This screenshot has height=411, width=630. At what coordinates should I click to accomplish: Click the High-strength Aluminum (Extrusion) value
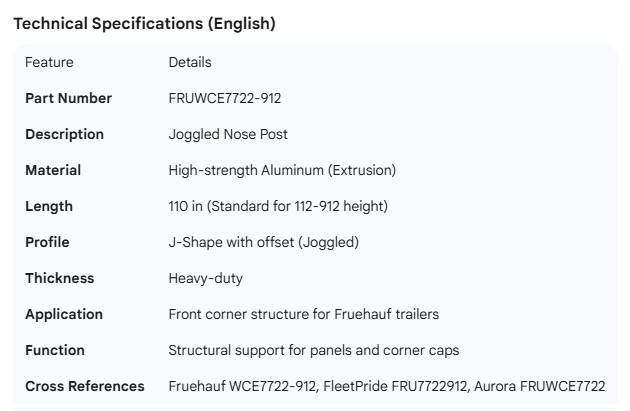[282, 170]
